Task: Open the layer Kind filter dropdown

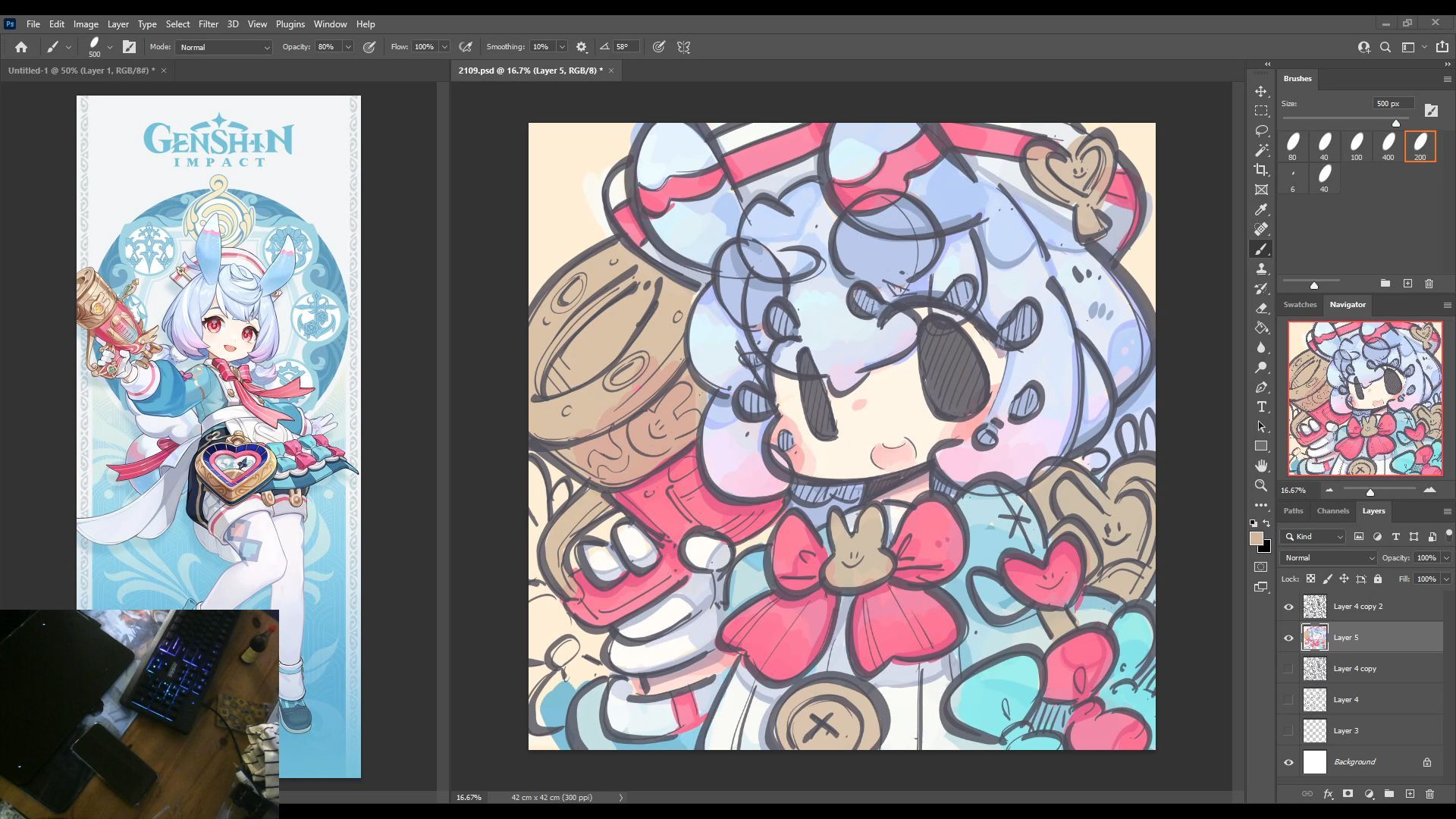Action: 1313,536
